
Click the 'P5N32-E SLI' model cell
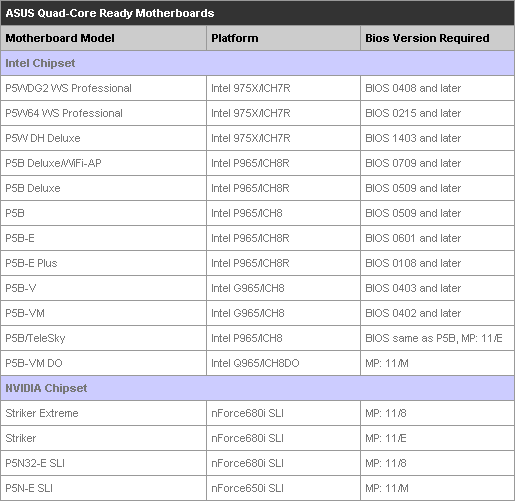click(103, 463)
